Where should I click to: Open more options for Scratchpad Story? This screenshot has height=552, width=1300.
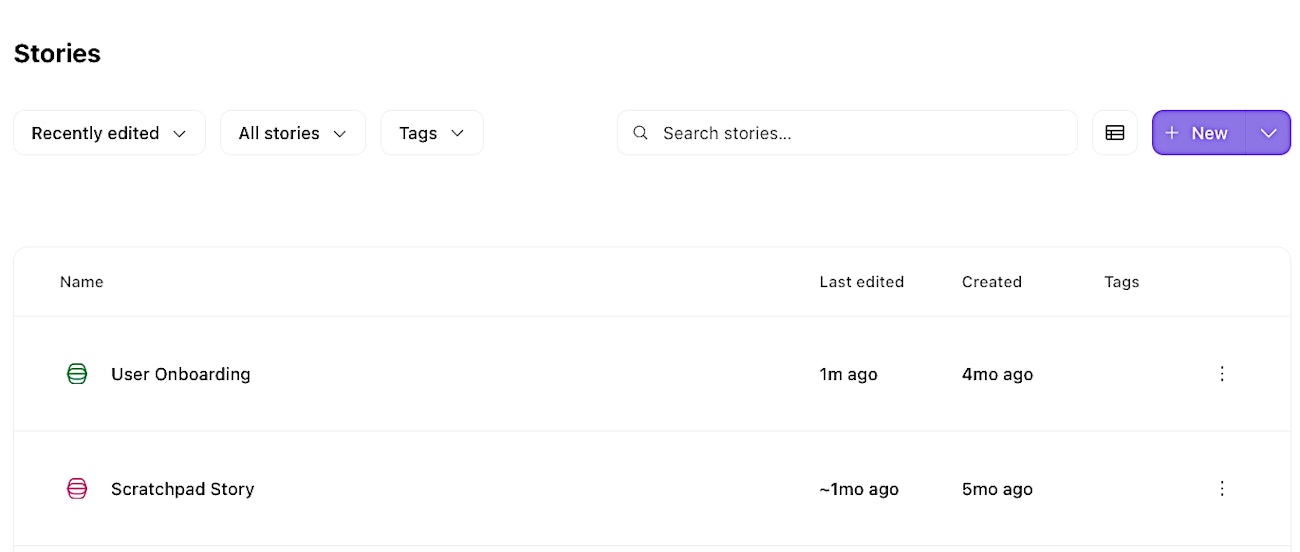tap(1221, 489)
